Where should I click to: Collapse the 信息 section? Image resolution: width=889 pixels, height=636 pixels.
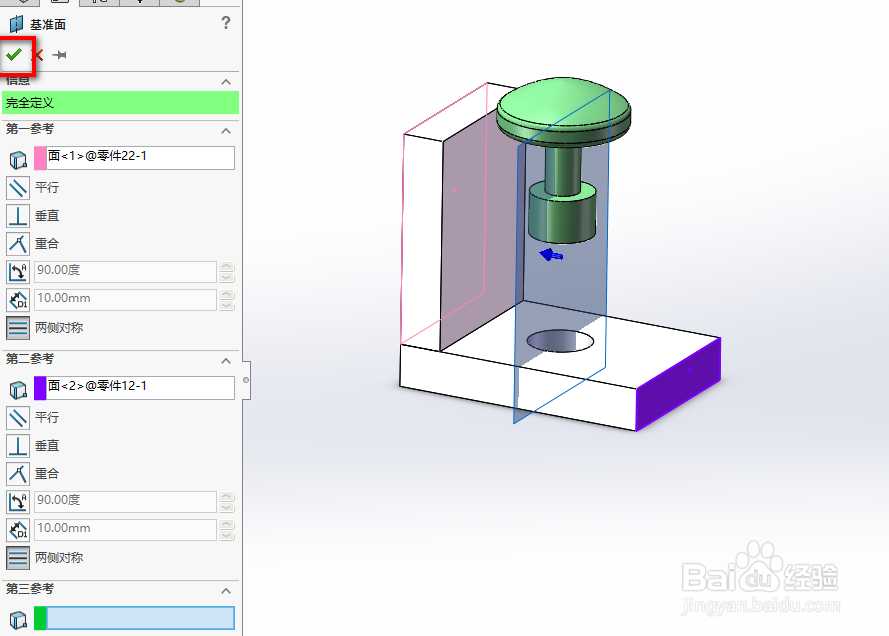[x=226, y=82]
